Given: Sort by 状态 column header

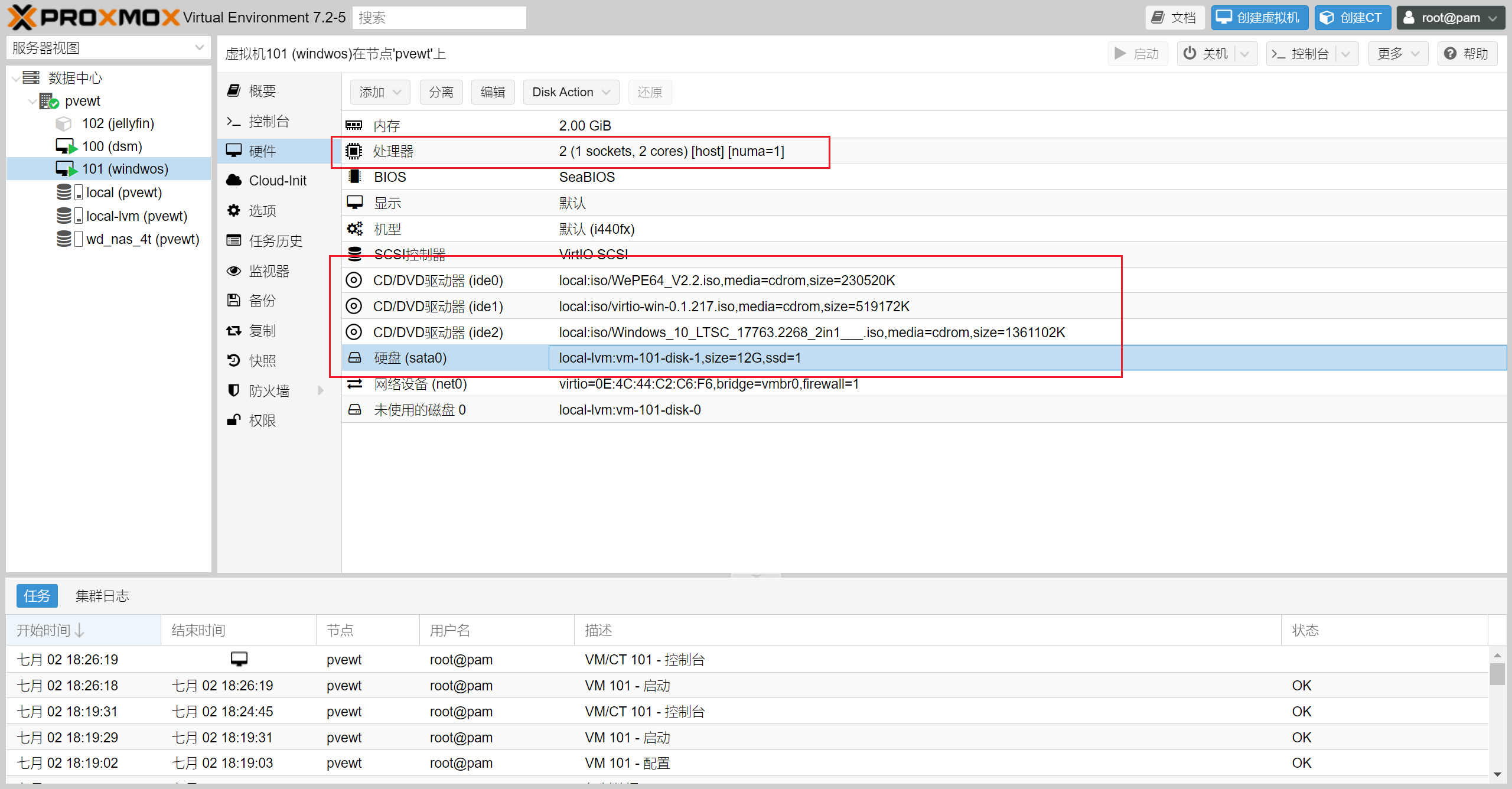Looking at the screenshot, I should pyautogui.click(x=1384, y=630).
